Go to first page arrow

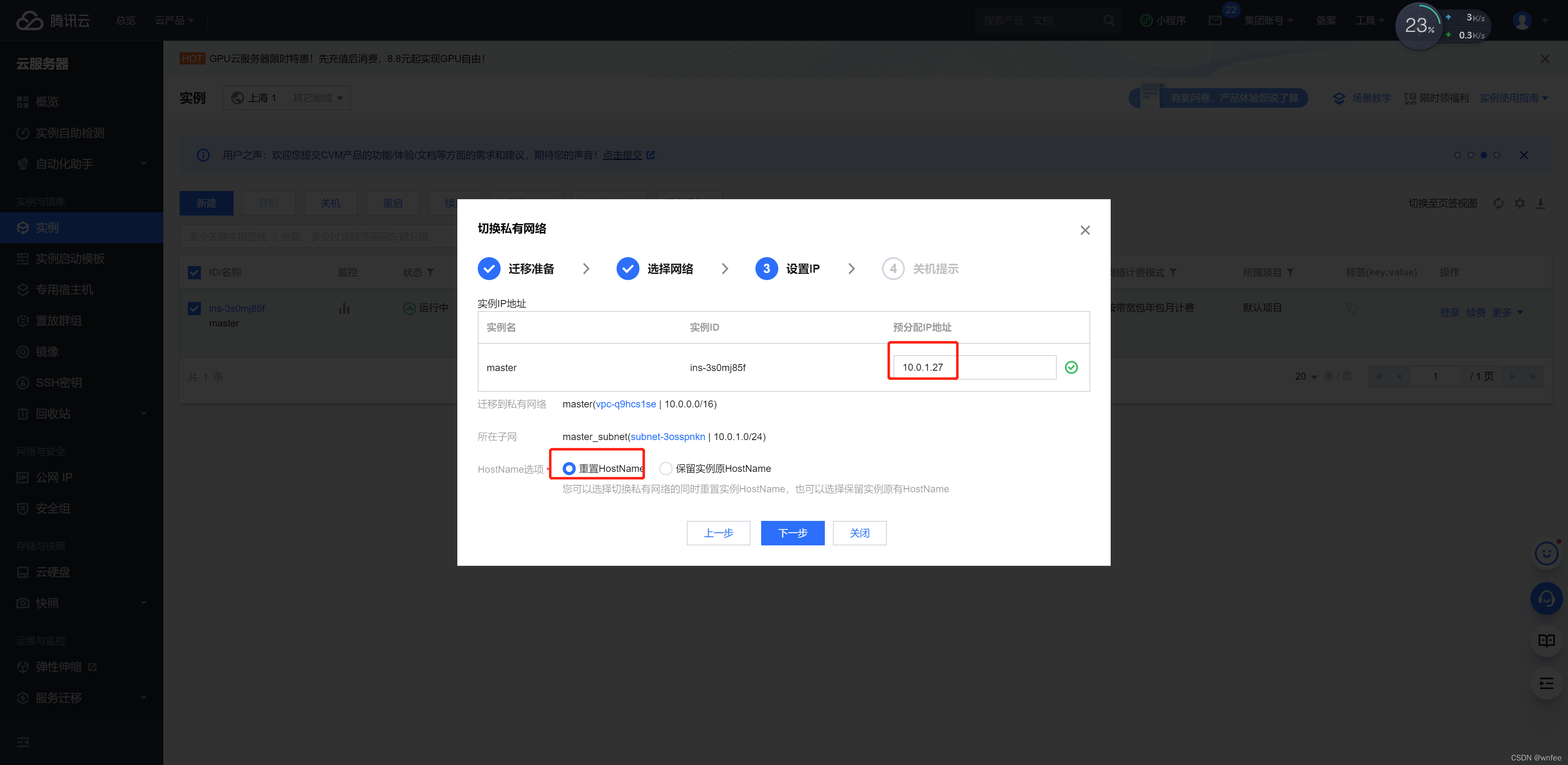[1379, 377]
